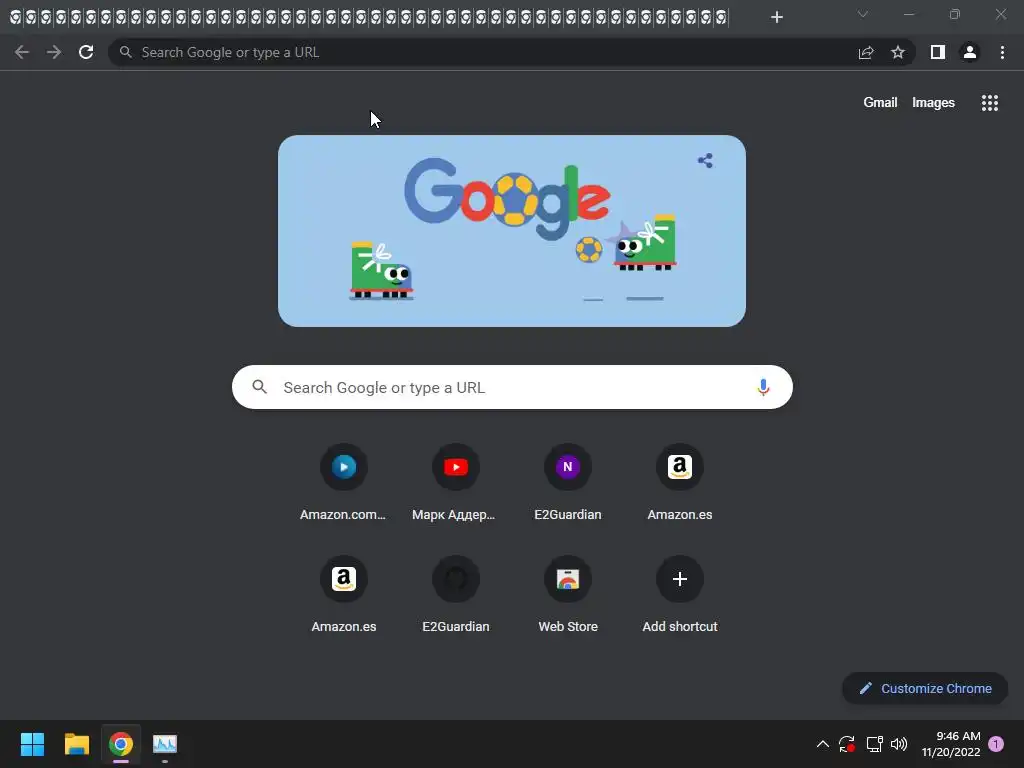
Task: Open the volume control in the tray
Action: click(x=899, y=744)
